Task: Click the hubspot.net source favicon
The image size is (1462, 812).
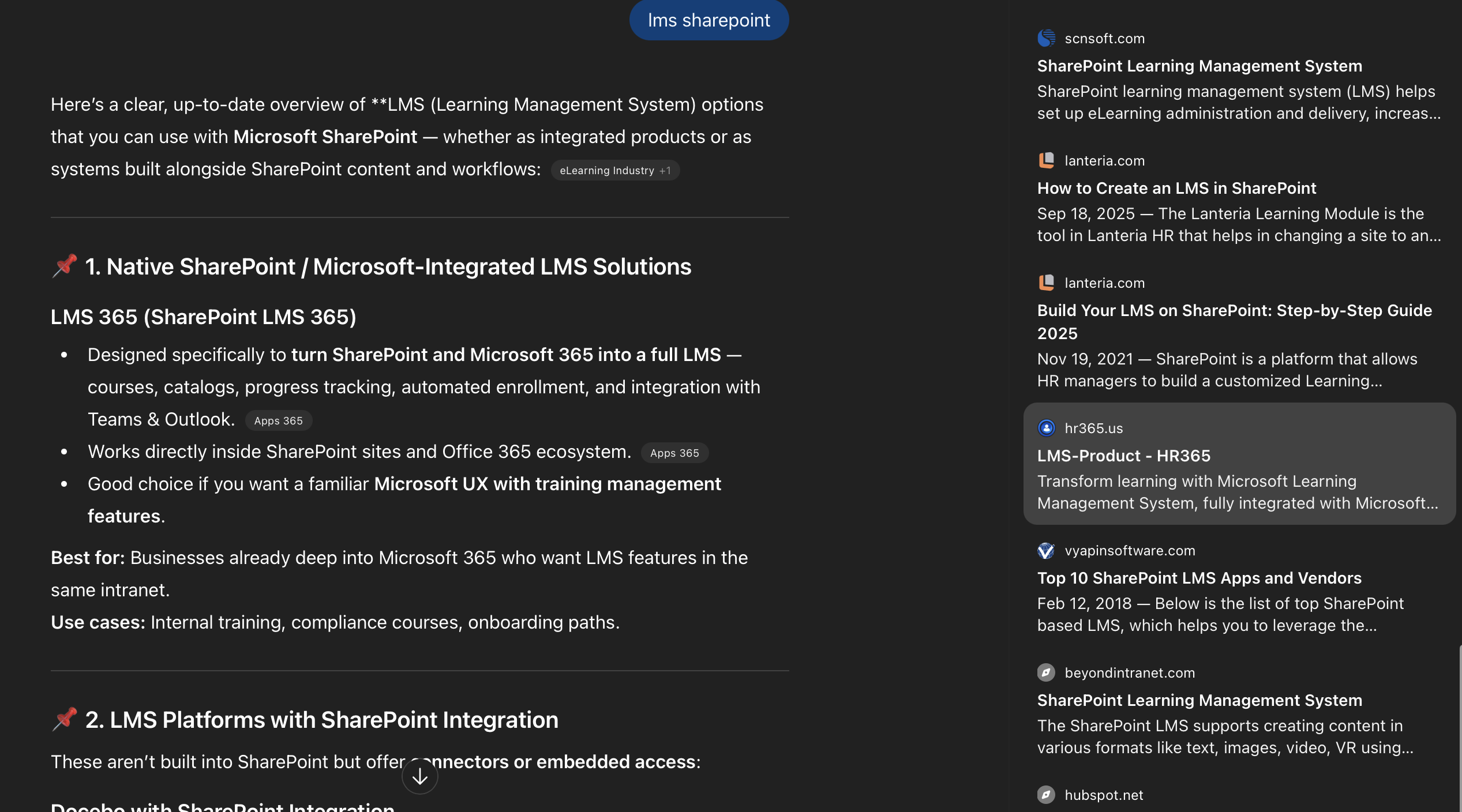Action: pos(1046,795)
